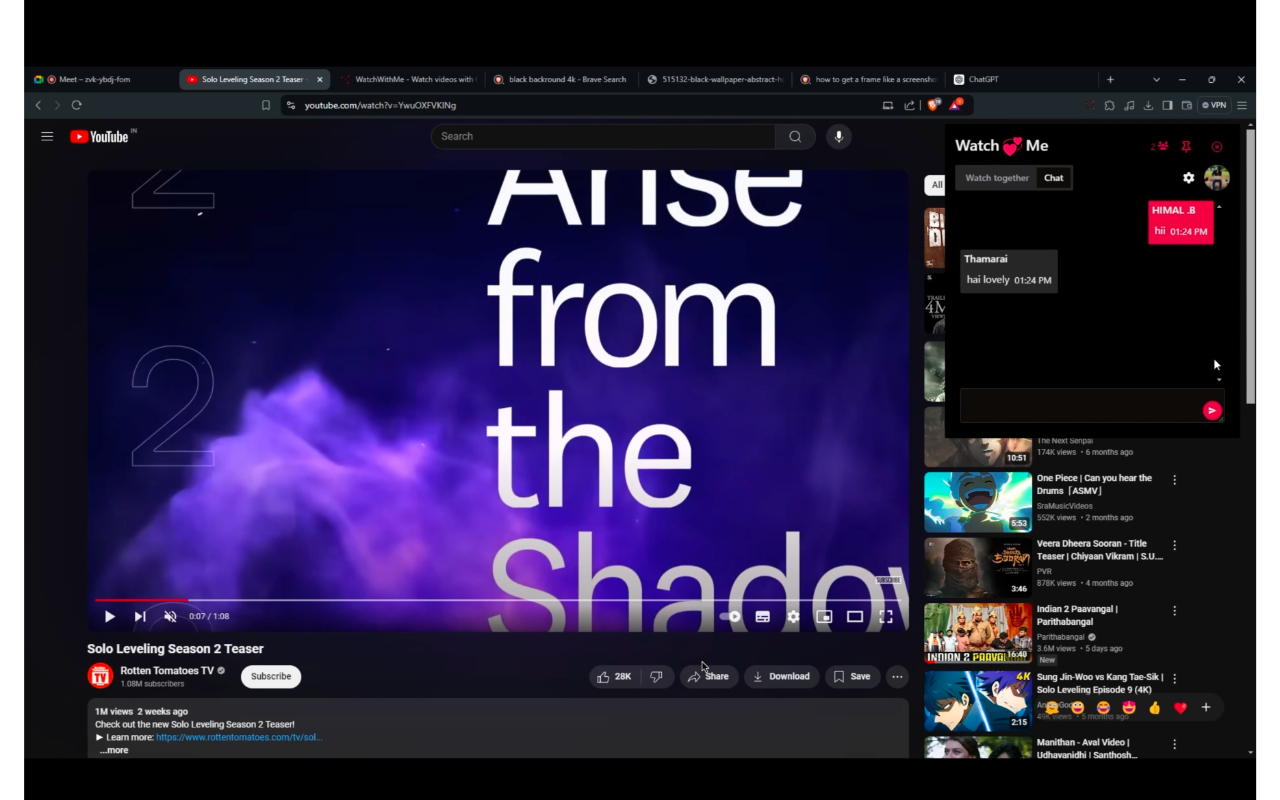Switch to the WatchWithMe browser tab
The height and width of the screenshot is (800, 1280).
click(408, 80)
